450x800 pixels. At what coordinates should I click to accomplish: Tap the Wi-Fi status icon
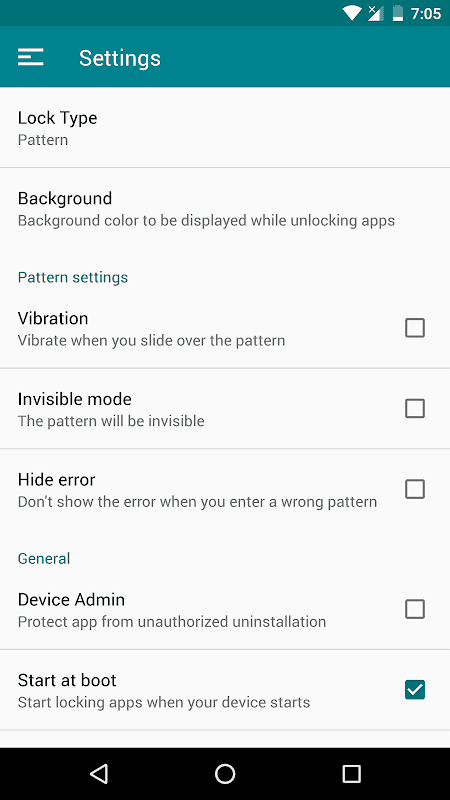click(352, 13)
